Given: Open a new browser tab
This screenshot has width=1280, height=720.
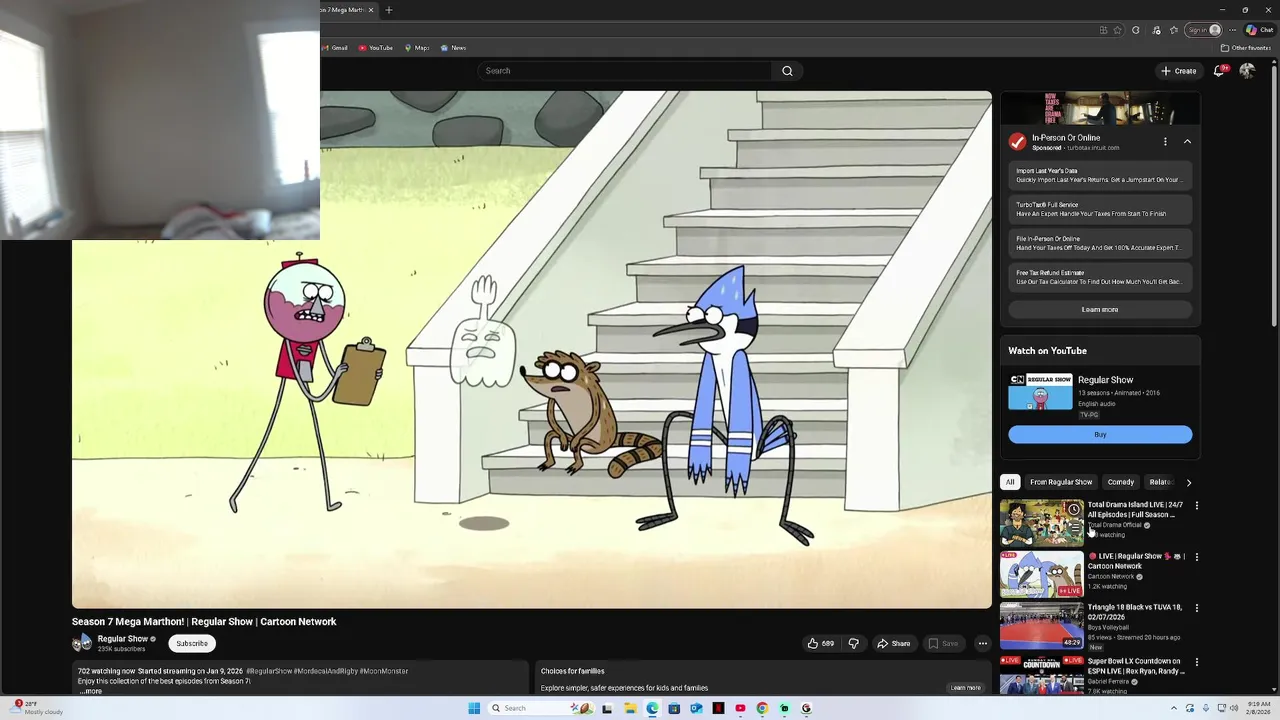Looking at the screenshot, I should coord(389,10).
